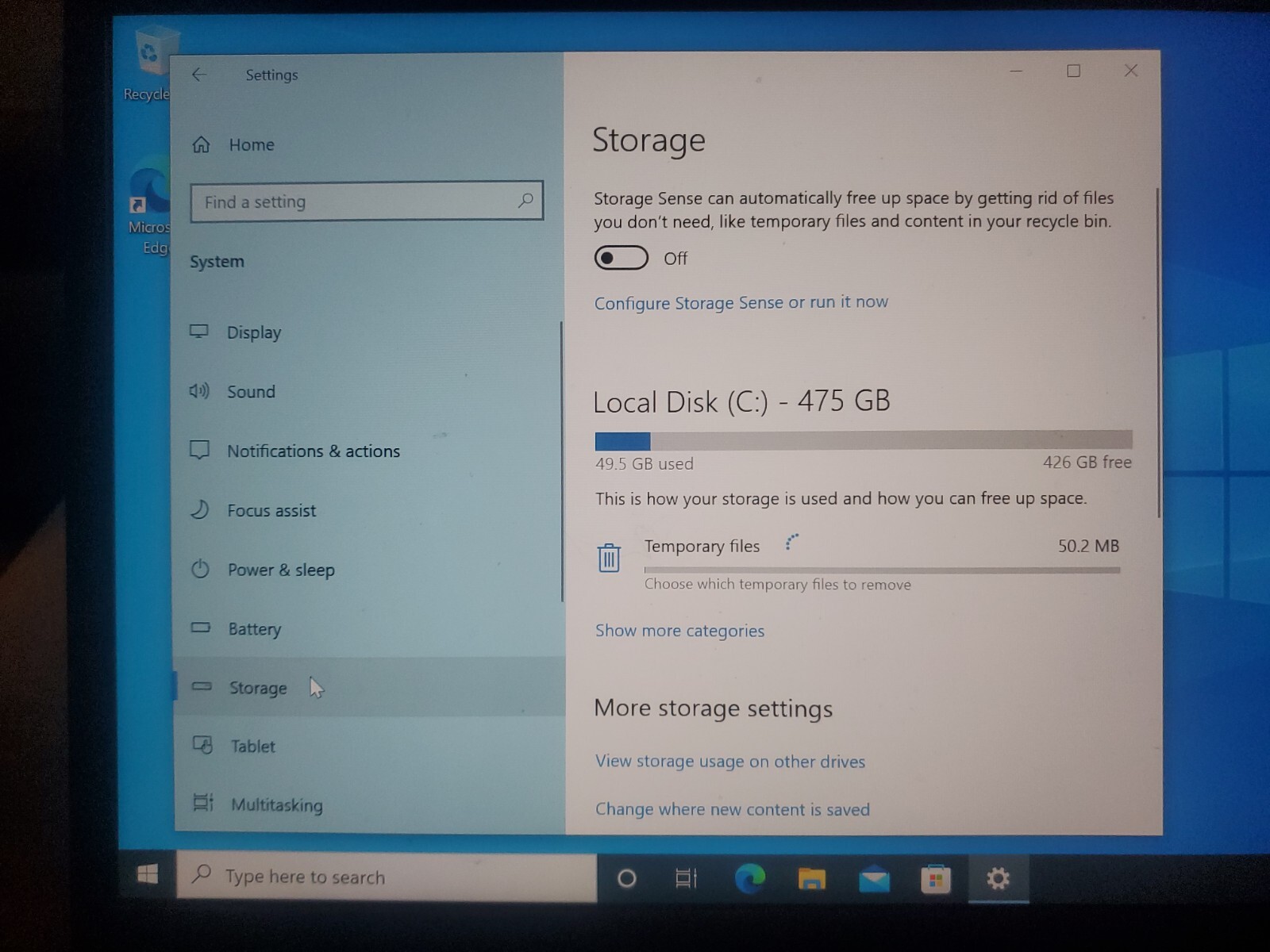This screenshot has width=1270, height=952.
Task: Click the Local Disk (C:) usage bar
Action: tap(864, 440)
